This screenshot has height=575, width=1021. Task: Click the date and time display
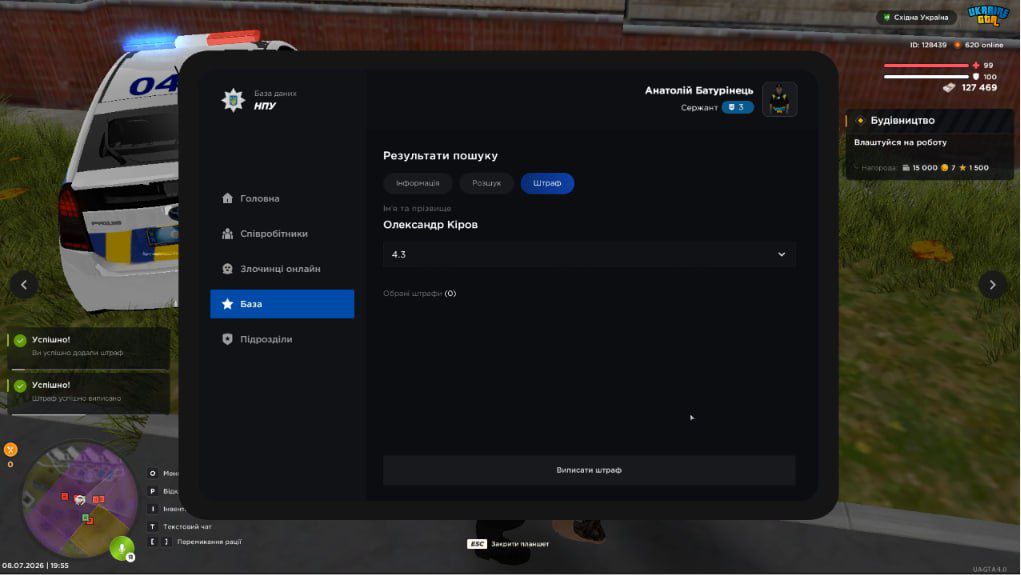tap(35, 565)
